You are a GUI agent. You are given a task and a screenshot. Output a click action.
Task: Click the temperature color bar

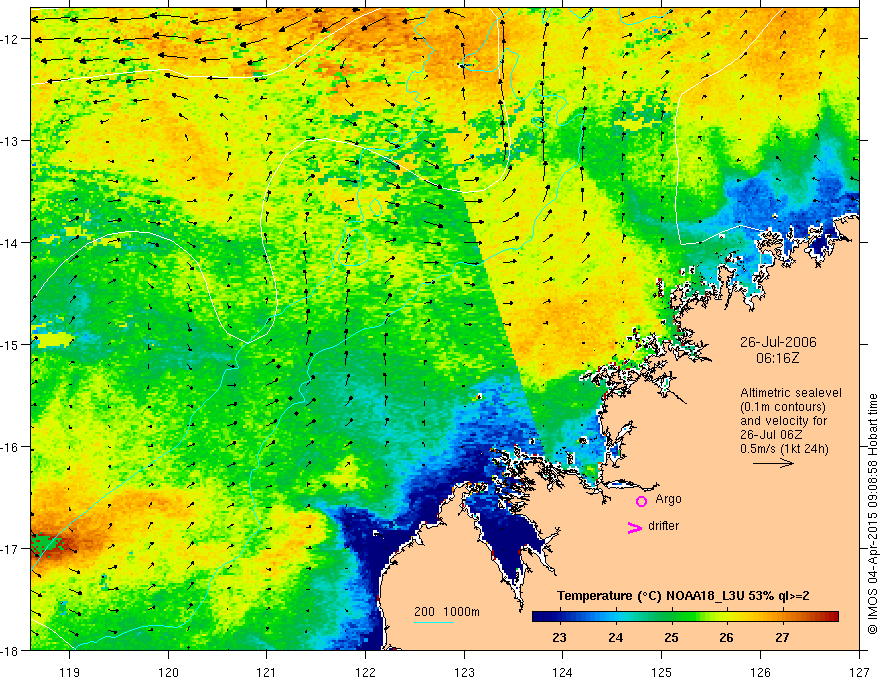[685, 617]
